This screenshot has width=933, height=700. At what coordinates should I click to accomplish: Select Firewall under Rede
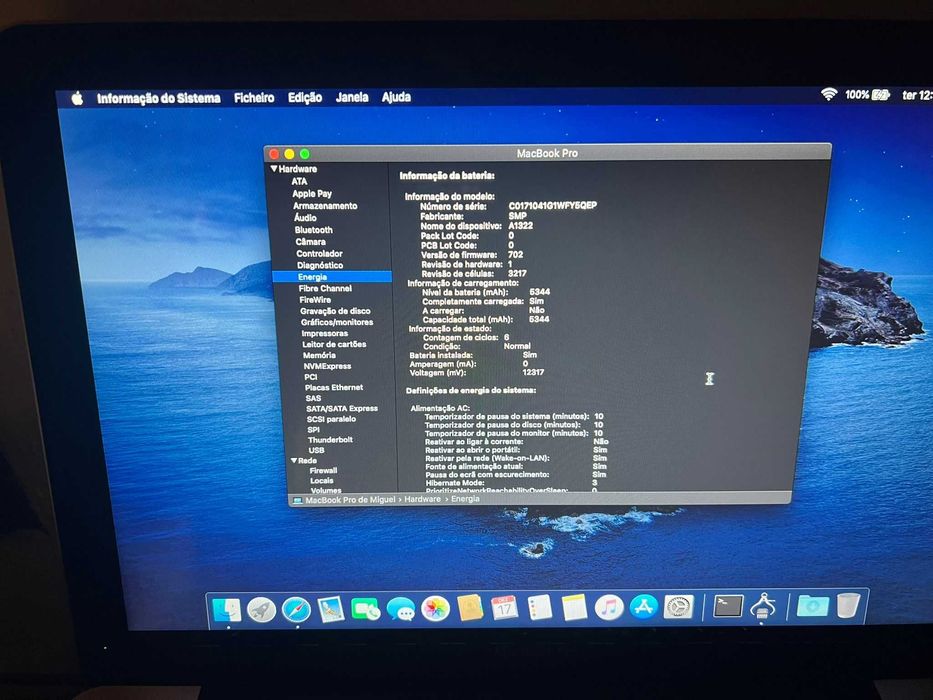coord(323,470)
